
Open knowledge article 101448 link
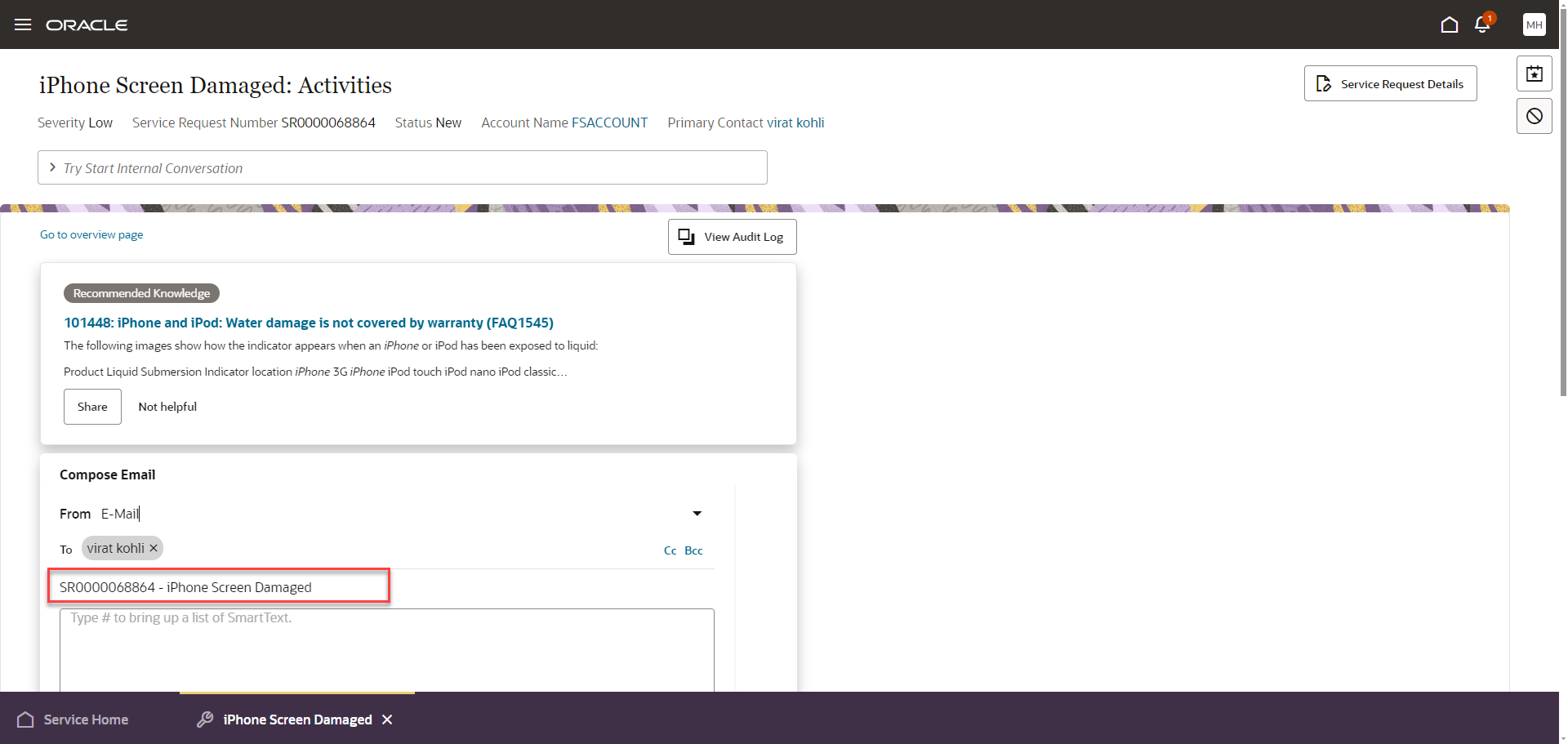309,323
